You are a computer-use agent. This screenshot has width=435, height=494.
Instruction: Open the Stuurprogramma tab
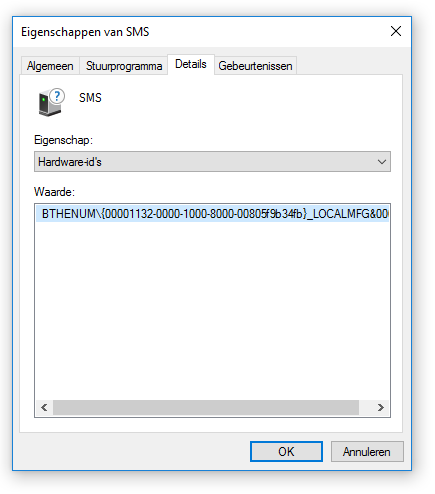click(124, 66)
